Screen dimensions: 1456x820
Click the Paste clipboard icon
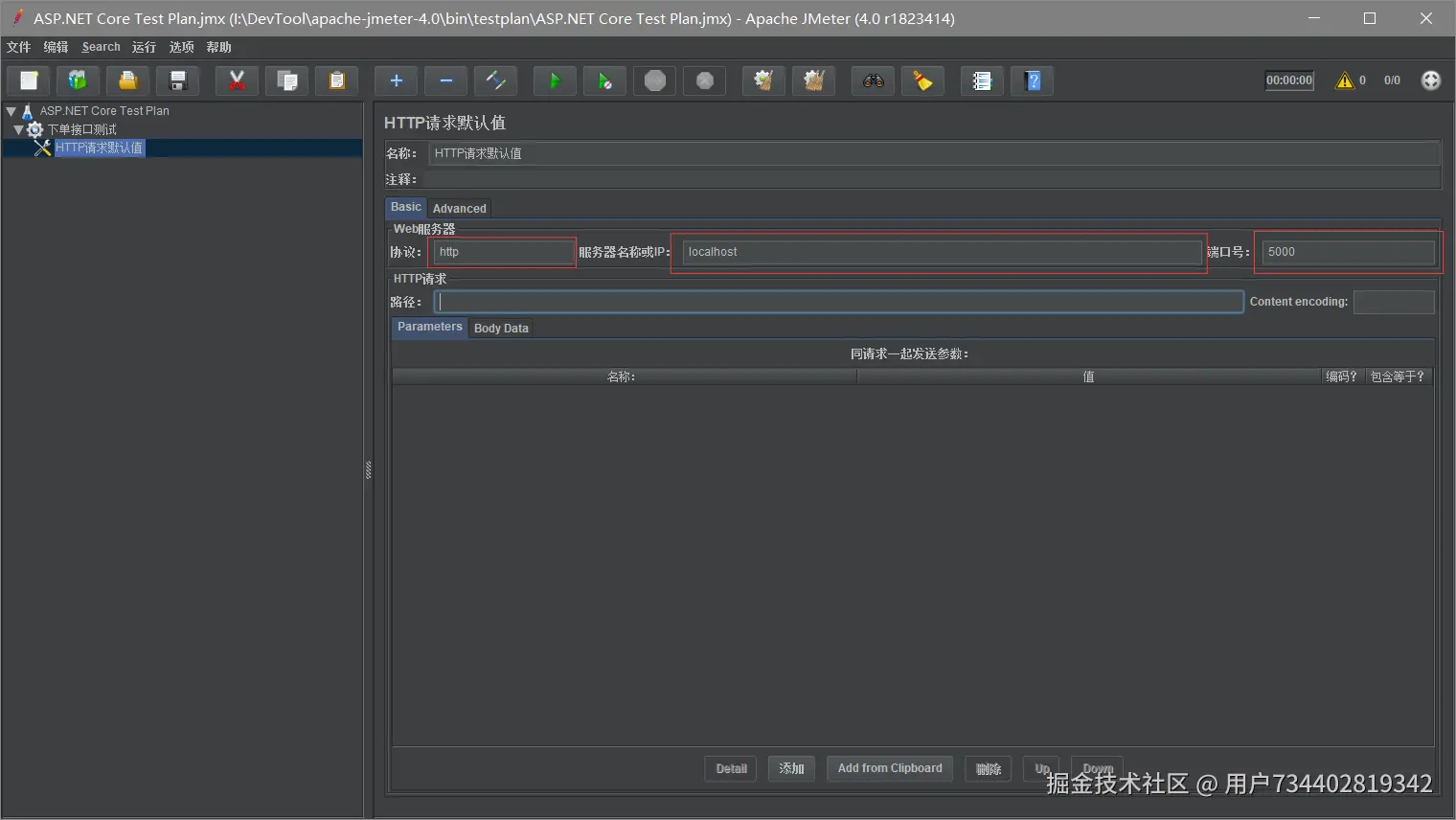[336, 81]
